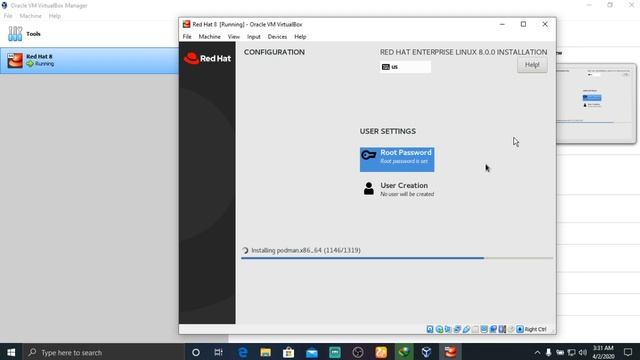Image resolution: width=640 pixels, height=360 pixels.
Task: Open File menu in VirtualBox Manager window
Action: click(8, 16)
